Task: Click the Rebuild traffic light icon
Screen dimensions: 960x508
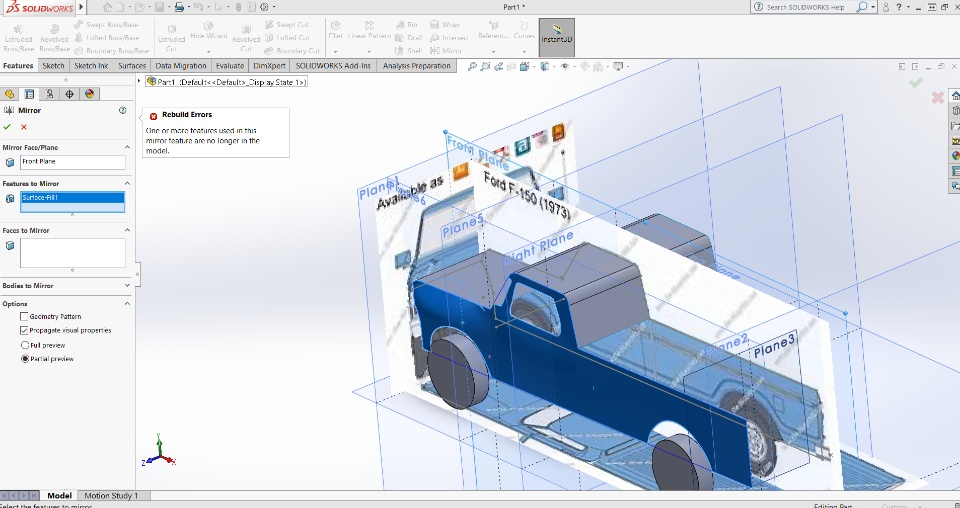Action: pos(239,7)
